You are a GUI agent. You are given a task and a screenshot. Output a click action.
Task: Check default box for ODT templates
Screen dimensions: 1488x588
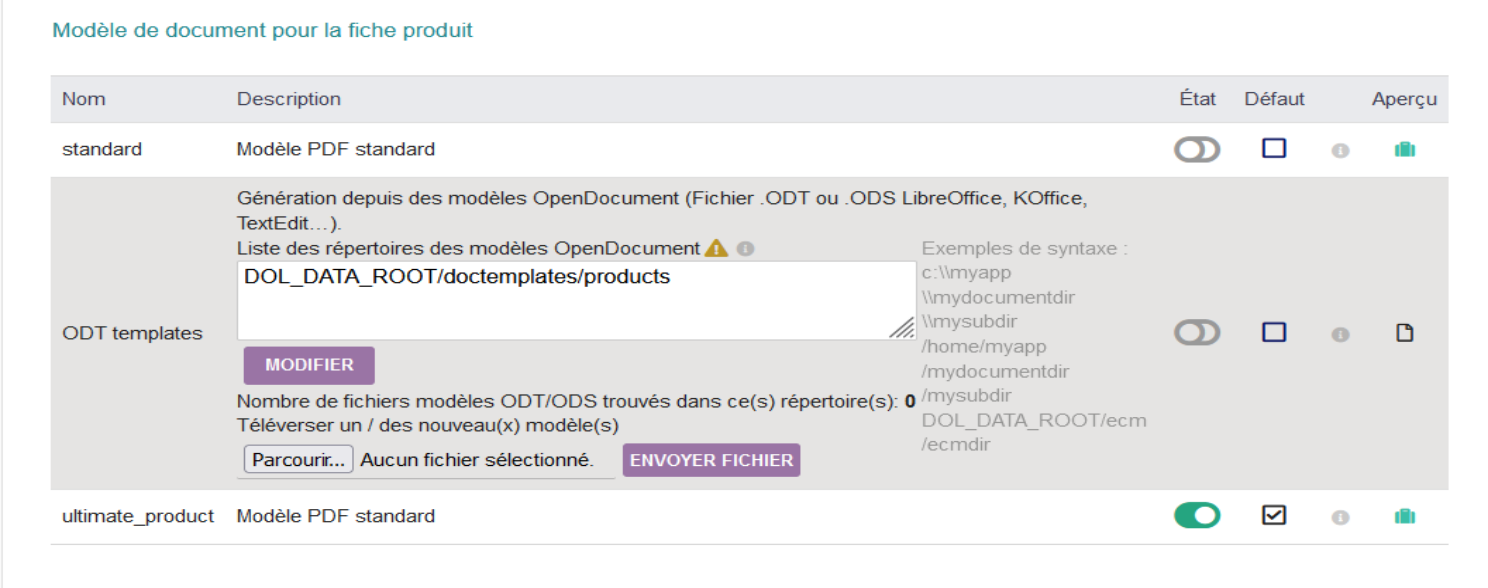coord(1274,332)
